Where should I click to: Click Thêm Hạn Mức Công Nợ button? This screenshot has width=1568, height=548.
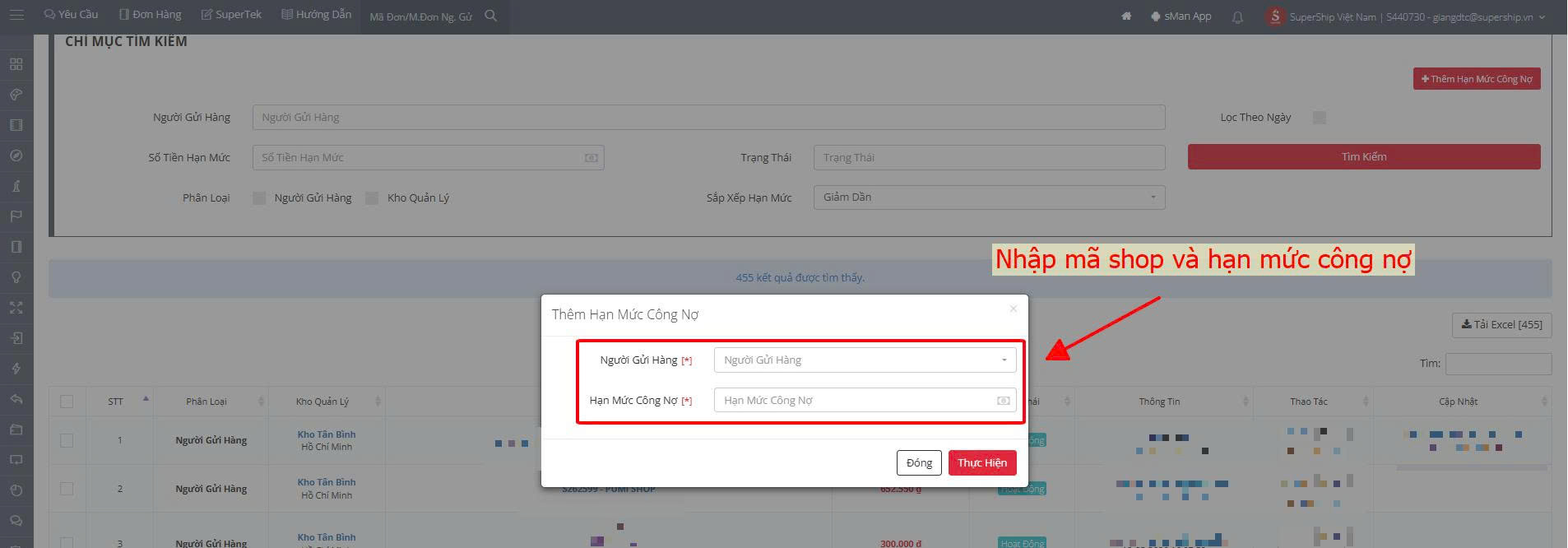pos(1477,79)
